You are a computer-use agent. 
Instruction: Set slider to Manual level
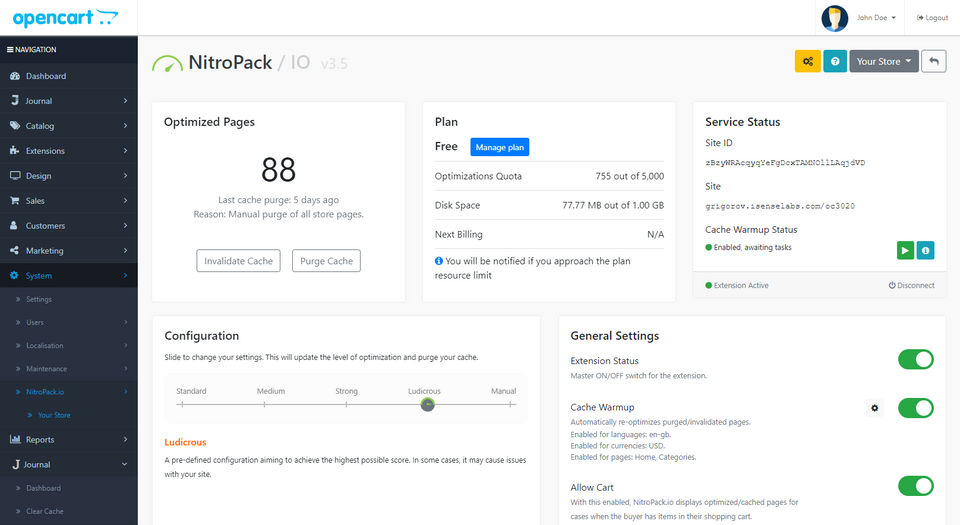coord(511,404)
